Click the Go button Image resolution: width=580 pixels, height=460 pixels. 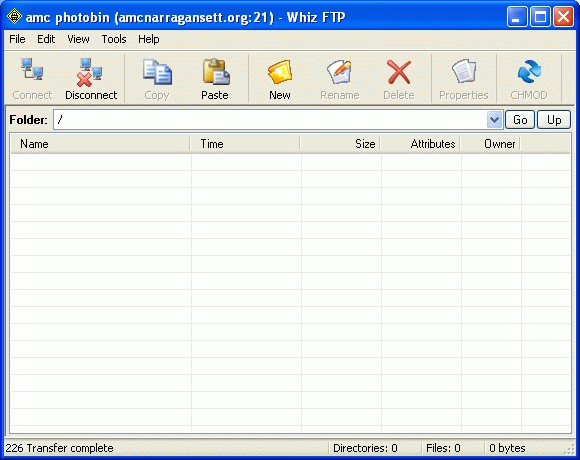pyautogui.click(x=520, y=120)
